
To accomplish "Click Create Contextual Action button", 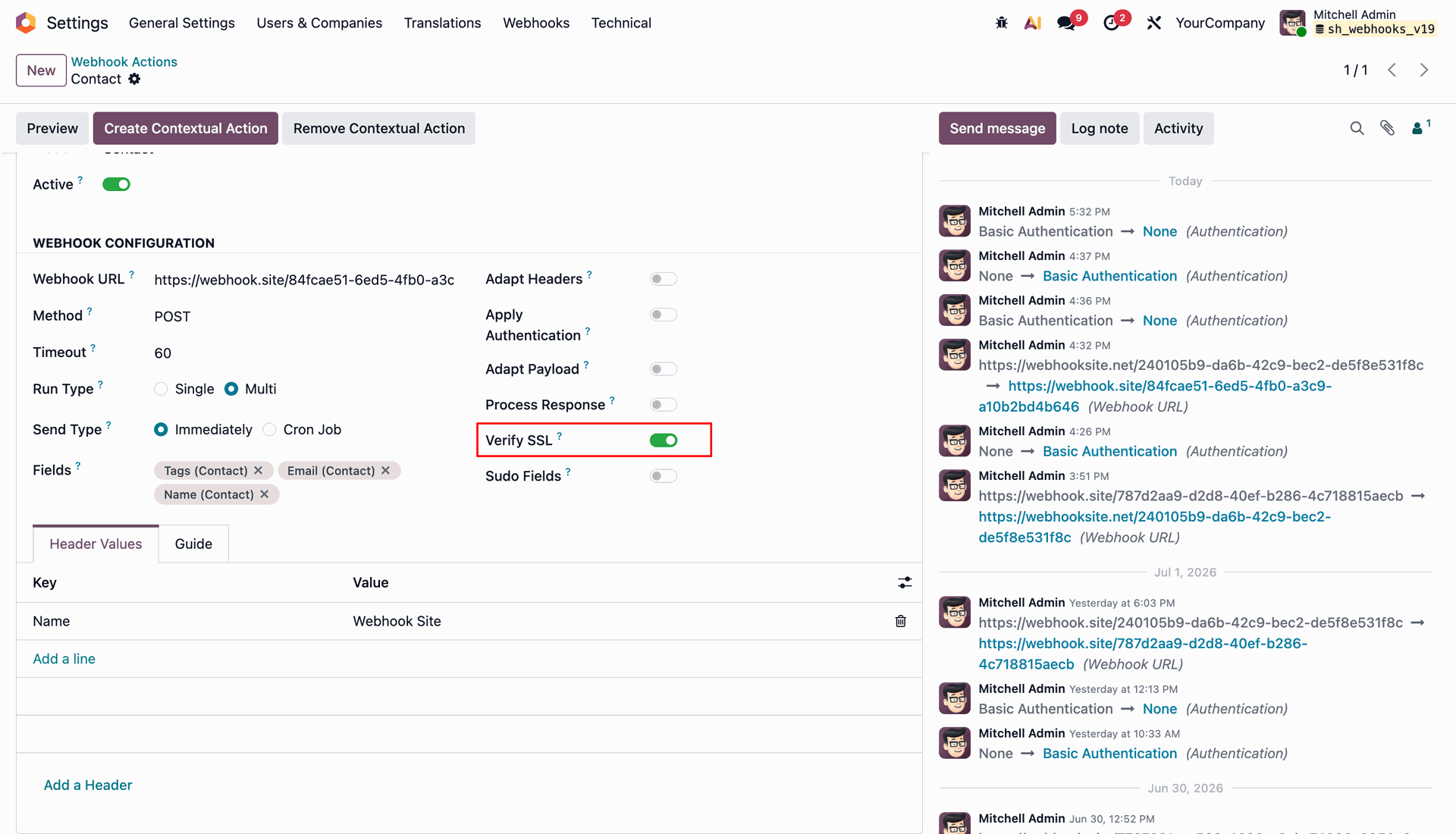I will point(186,128).
